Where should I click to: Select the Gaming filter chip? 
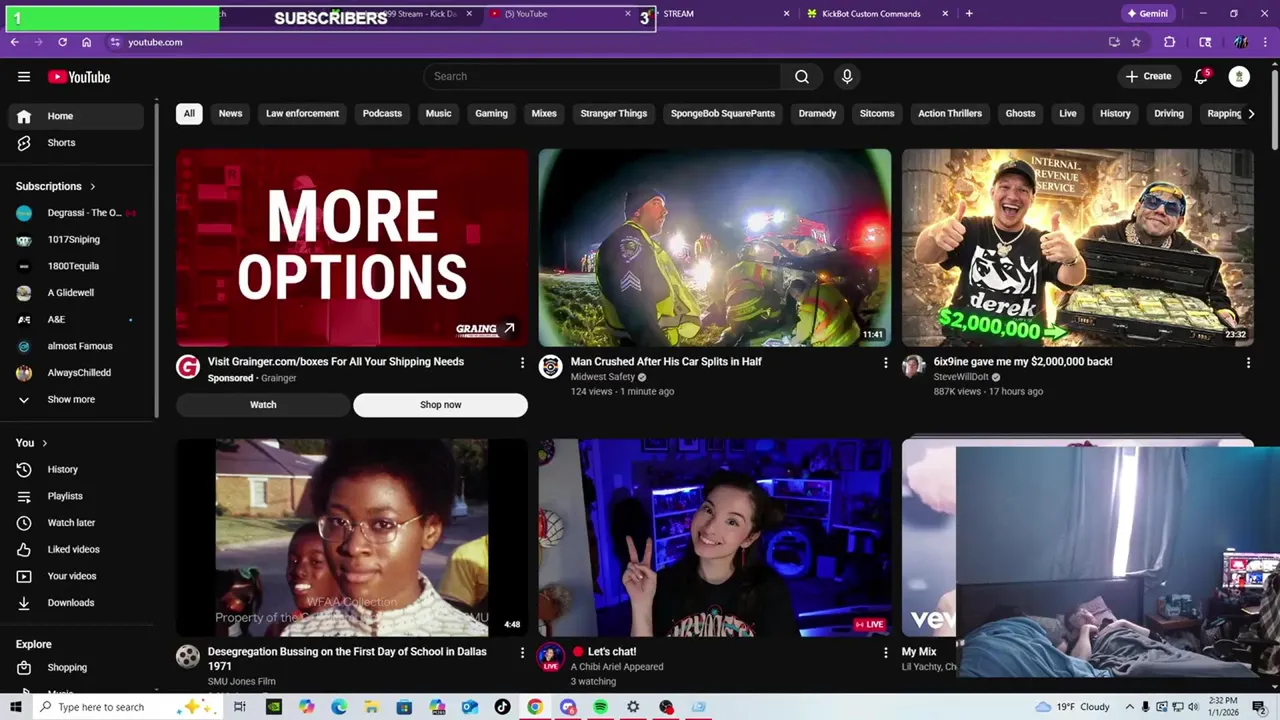(x=491, y=114)
